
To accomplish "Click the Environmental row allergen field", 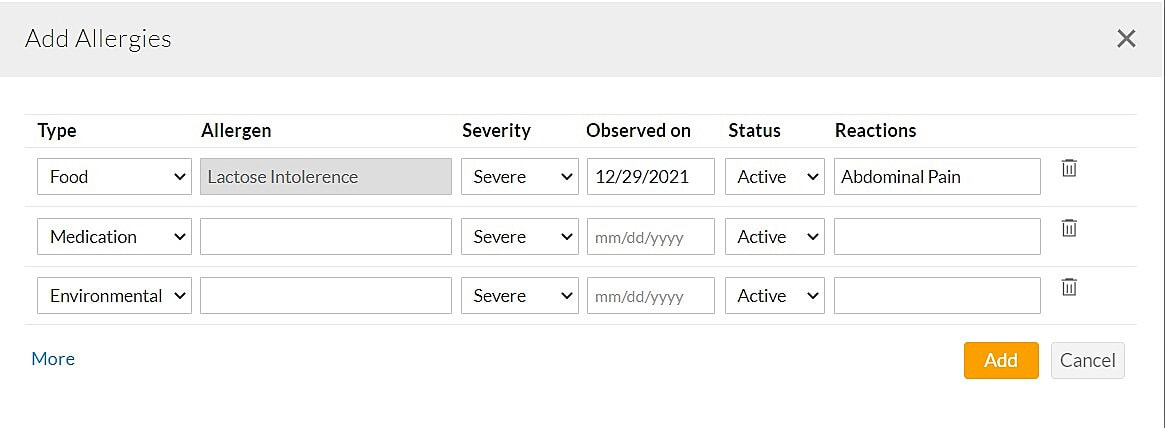I will coord(326,296).
